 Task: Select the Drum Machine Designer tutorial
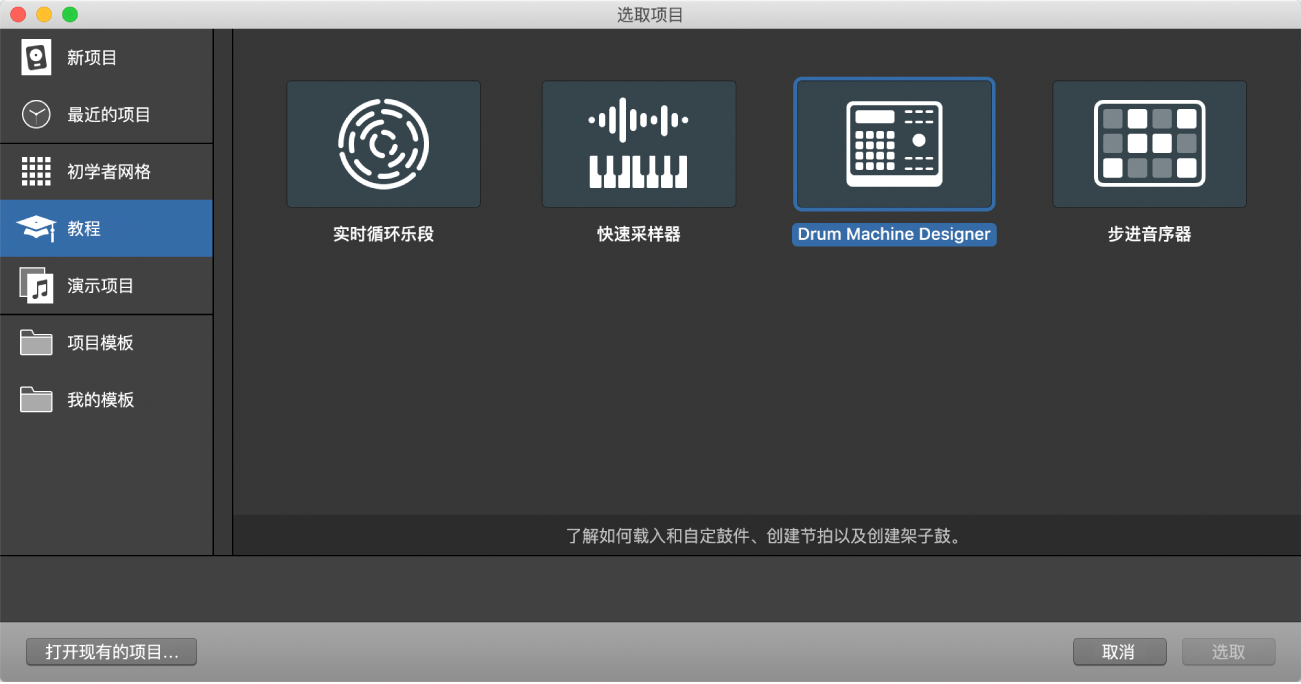[x=893, y=144]
